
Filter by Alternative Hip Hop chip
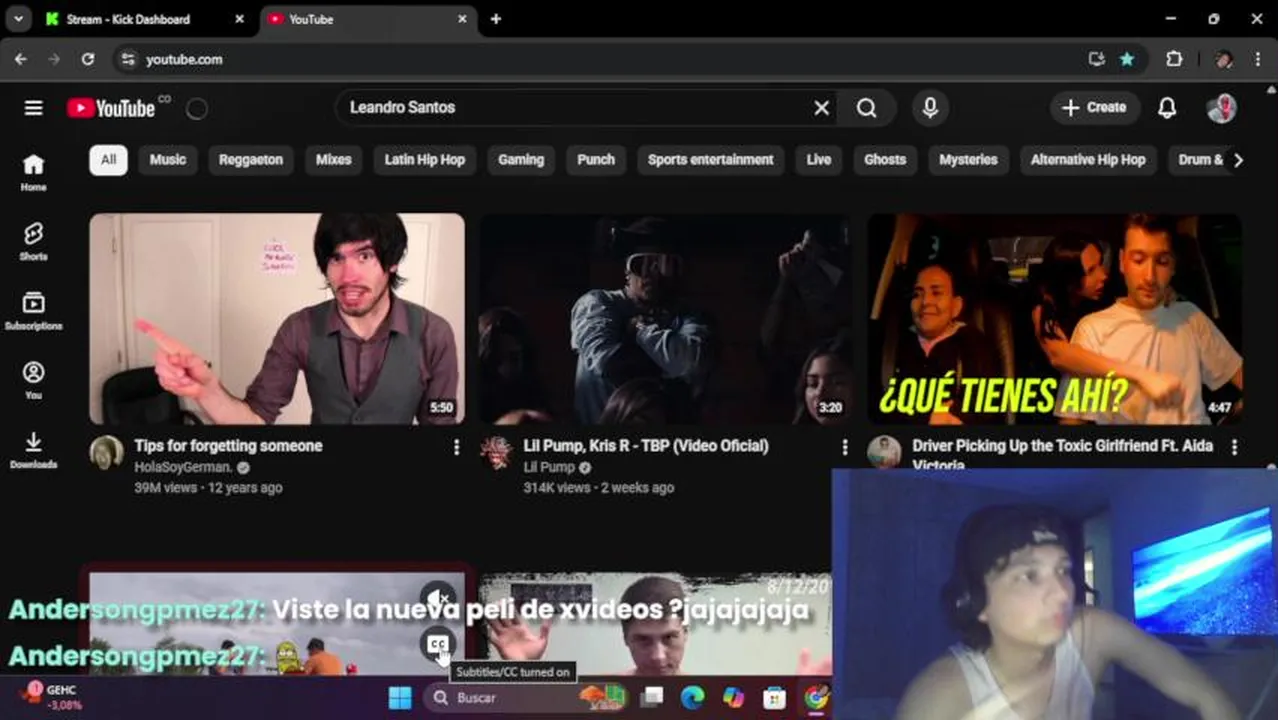[1088, 160]
